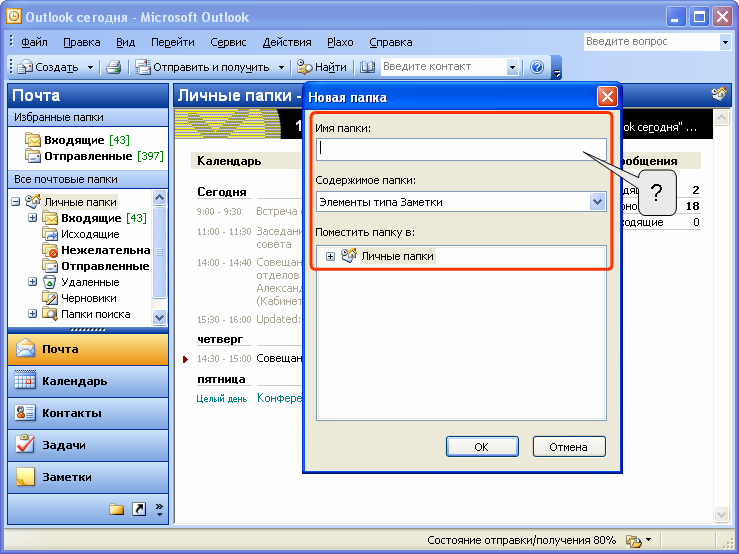739x554 pixels.
Task: Select Отправленные [397] favorite folder
Action: [94, 156]
